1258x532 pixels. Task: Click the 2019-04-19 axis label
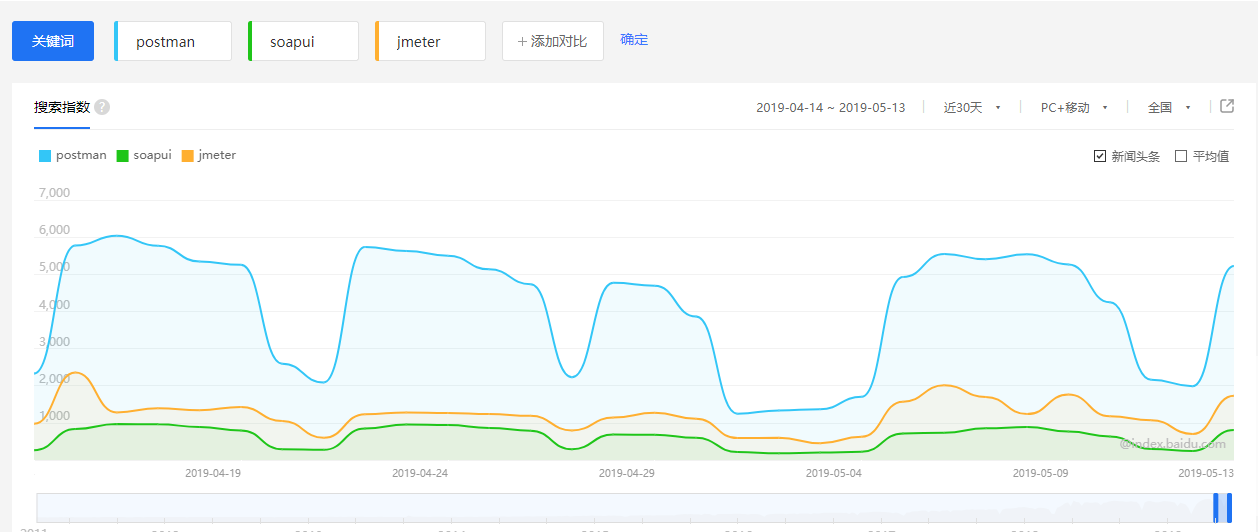pos(213,473)
